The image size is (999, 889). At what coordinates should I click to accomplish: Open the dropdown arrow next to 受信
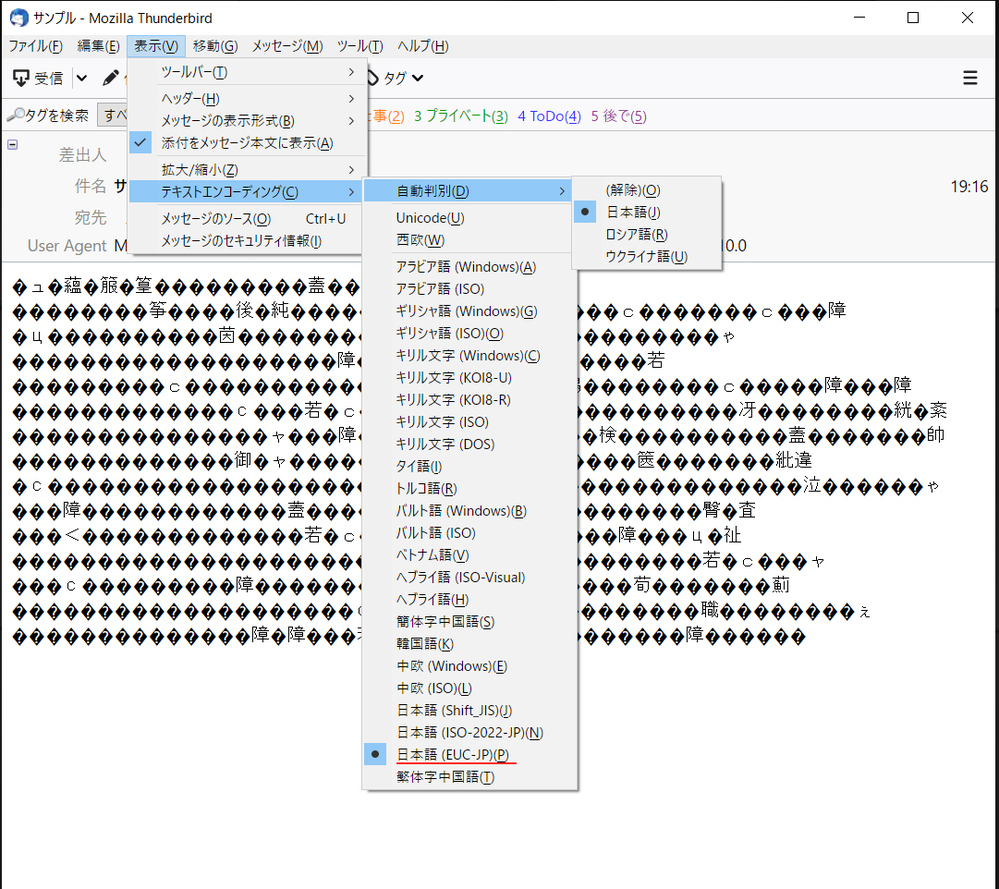point(82,78)
